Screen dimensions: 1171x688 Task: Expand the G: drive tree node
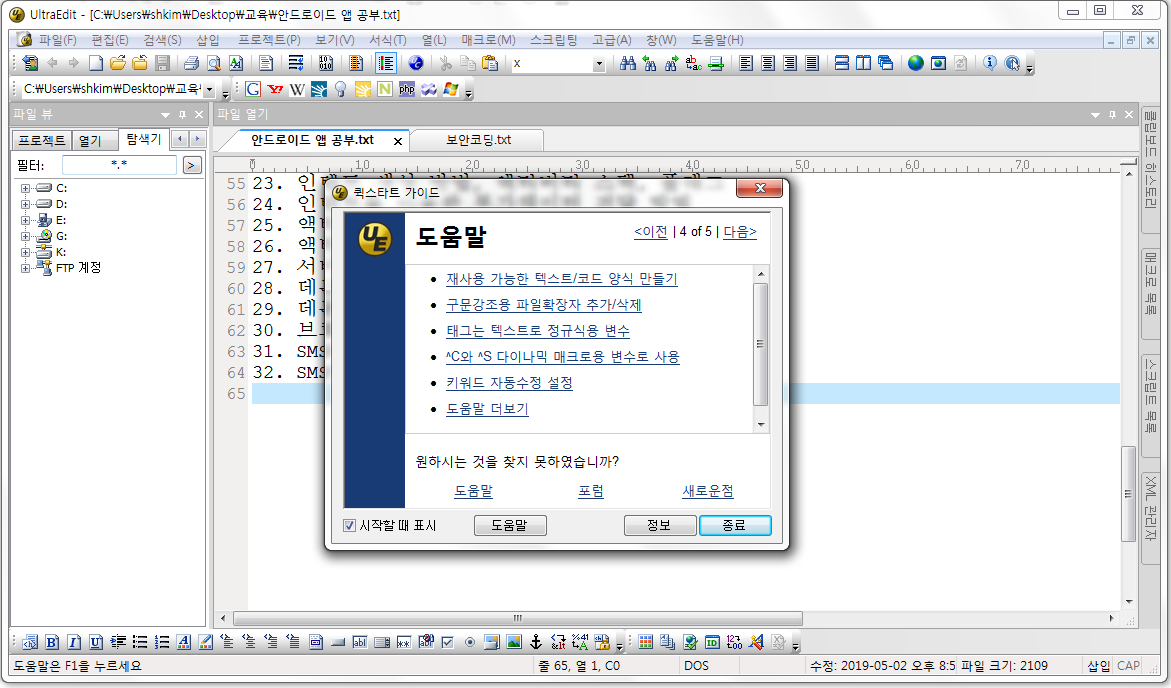pos(25,236)
